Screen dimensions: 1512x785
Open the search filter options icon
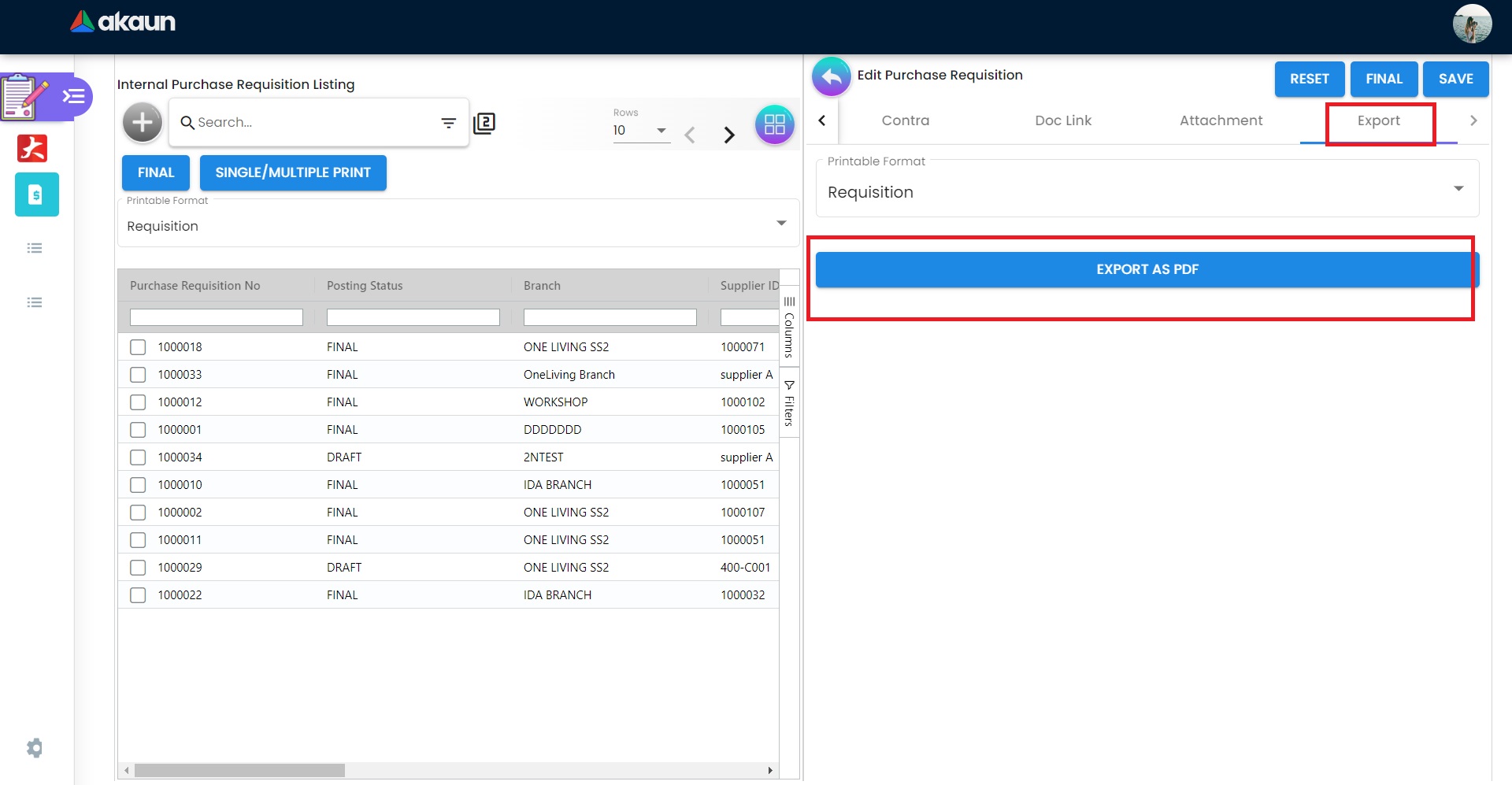448,123
